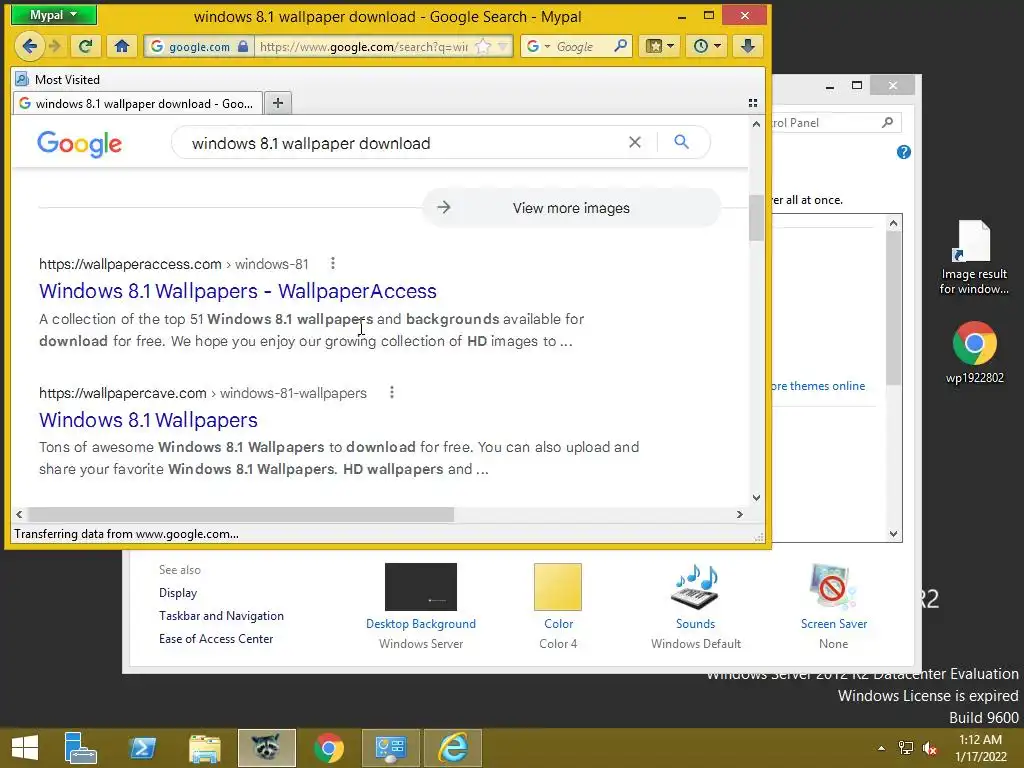Viewport: 1024px width, 768px height.
Task: Open File Explorer from the taskbar
Action: (204, 748)
